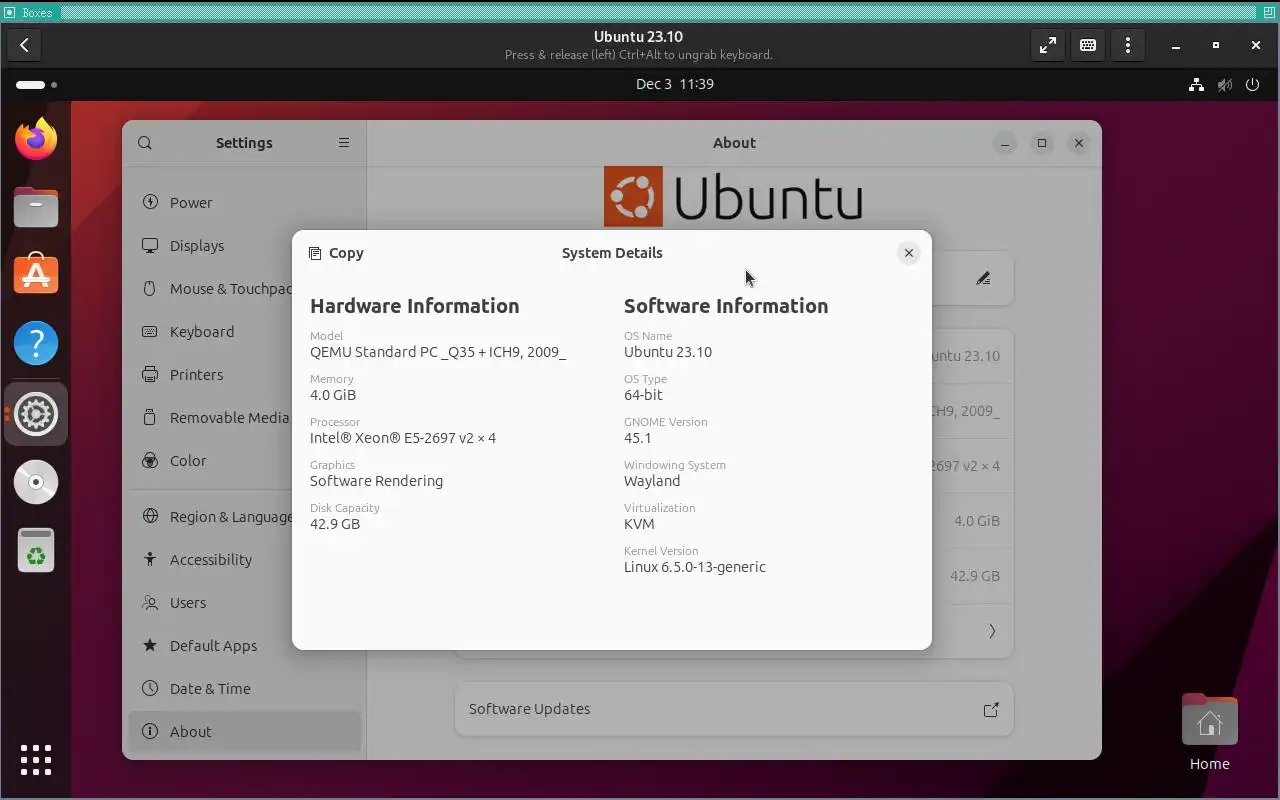
Task: Click the Settings search icon
Action: pos(145,143)
